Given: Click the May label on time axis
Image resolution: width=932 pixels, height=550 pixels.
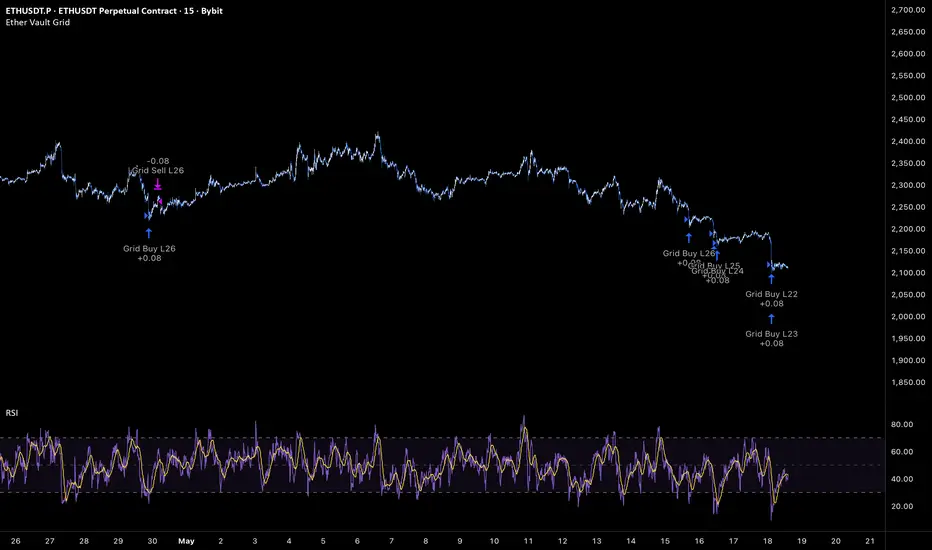Looking at the screenshot, I should (187, 541).
